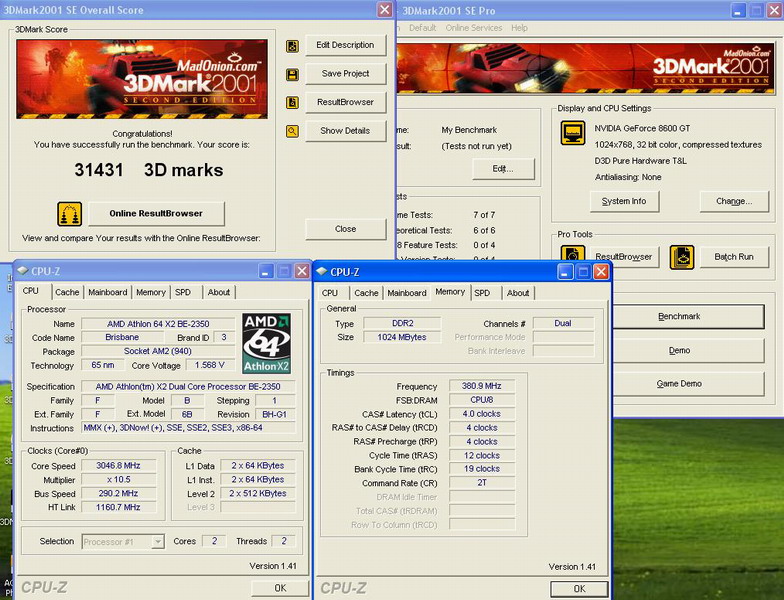Select CPU tab in right CPU-Z
Screen dimensions: 784x600
tap(330, 293)
